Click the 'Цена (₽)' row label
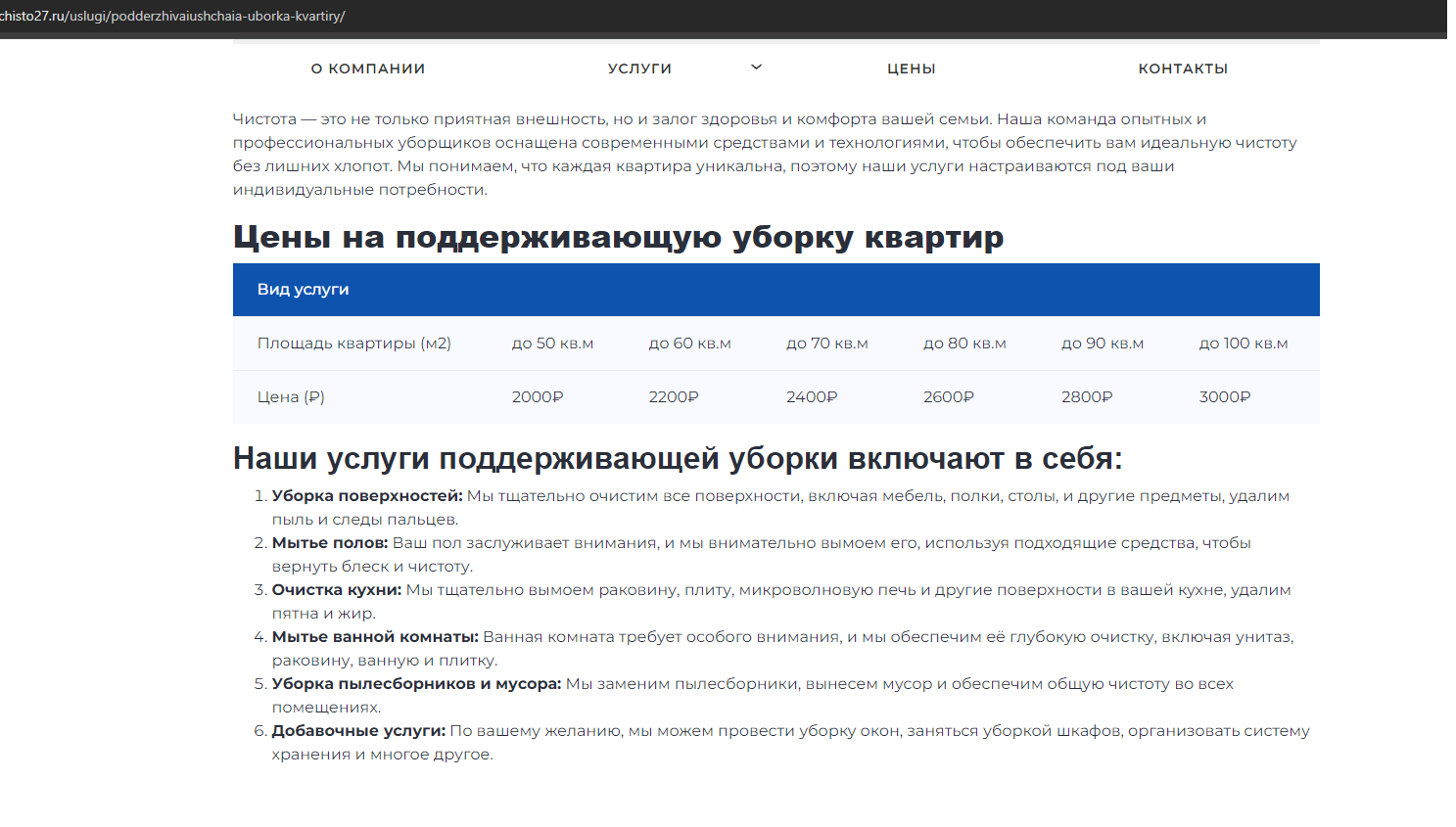Viewport: 1456px width, 827px height. click(x=291, y=397)
